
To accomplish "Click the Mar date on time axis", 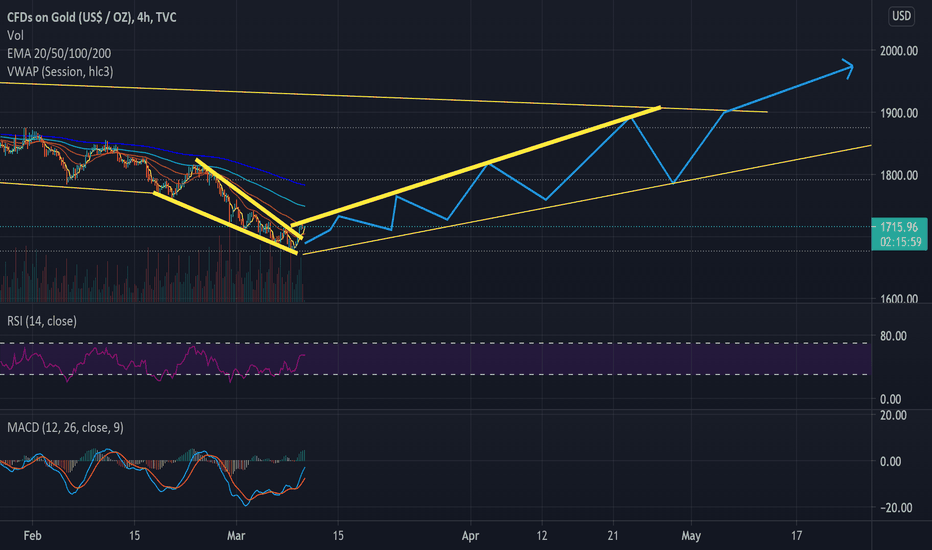I will pos(236,536).
